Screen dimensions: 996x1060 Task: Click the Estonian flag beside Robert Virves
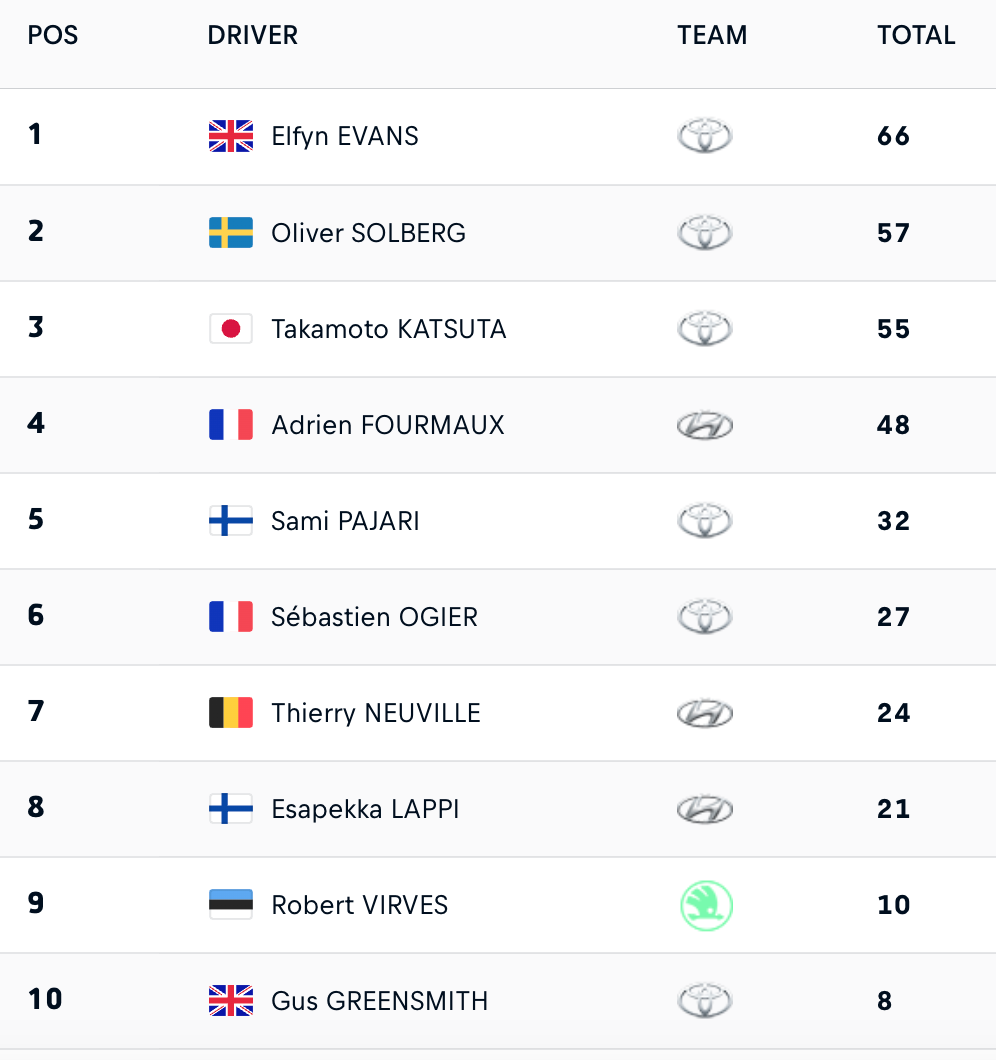click(x=231, y=905)
